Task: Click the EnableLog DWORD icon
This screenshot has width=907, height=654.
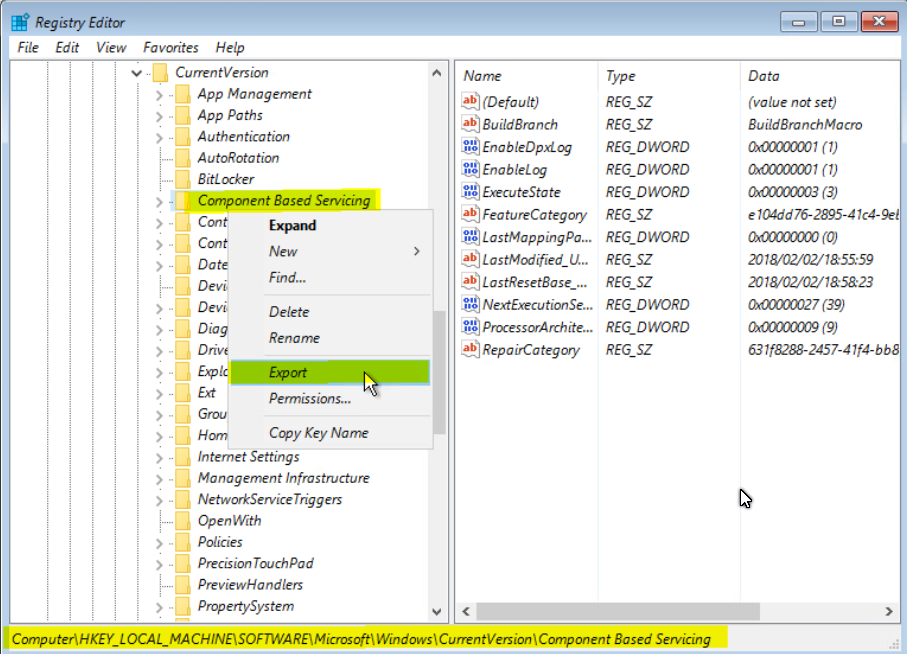Action: (x=470, y=169)
